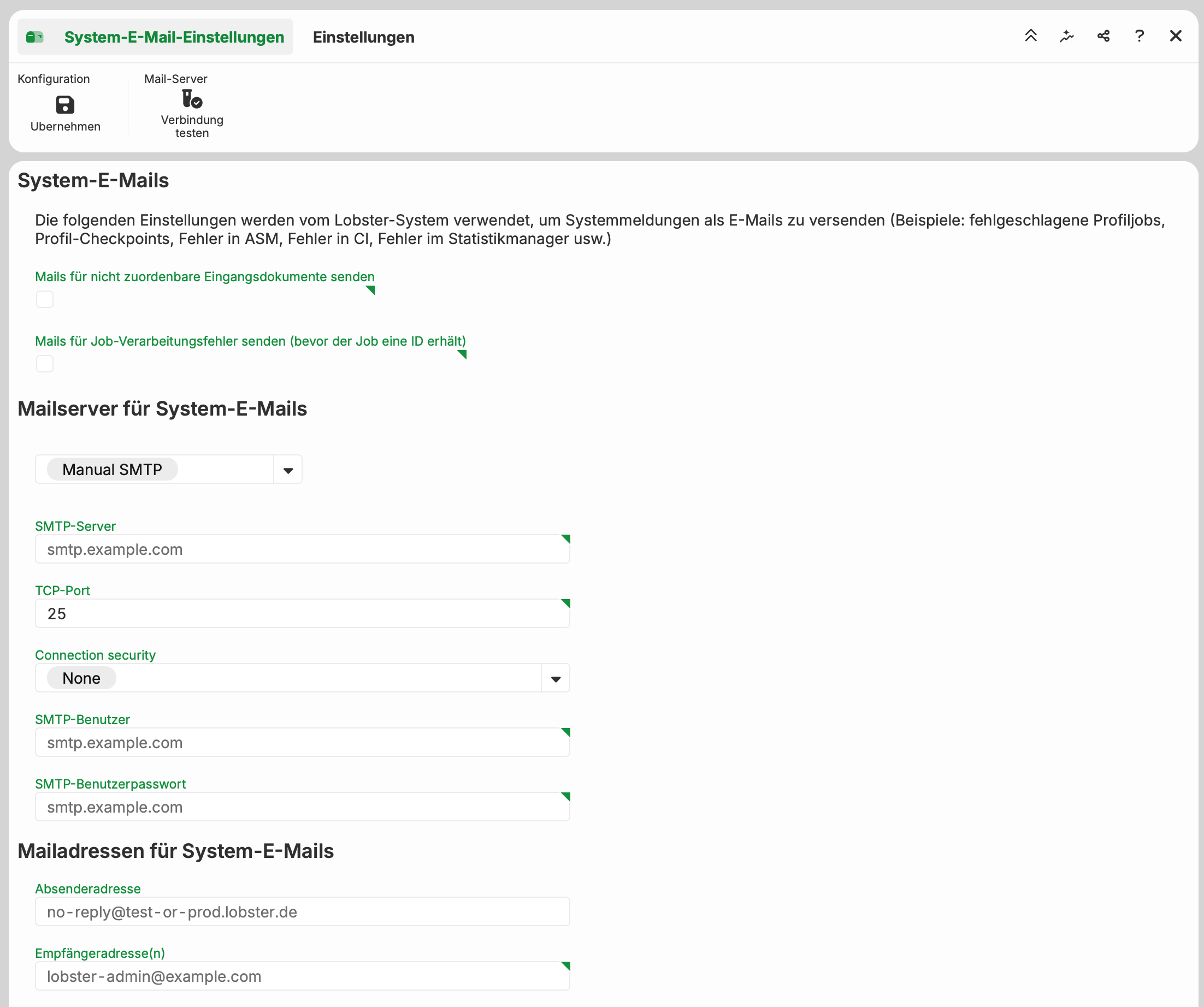
Task: Click the SMTP-Benutzerpasswort label
Action: pos(110,784)
